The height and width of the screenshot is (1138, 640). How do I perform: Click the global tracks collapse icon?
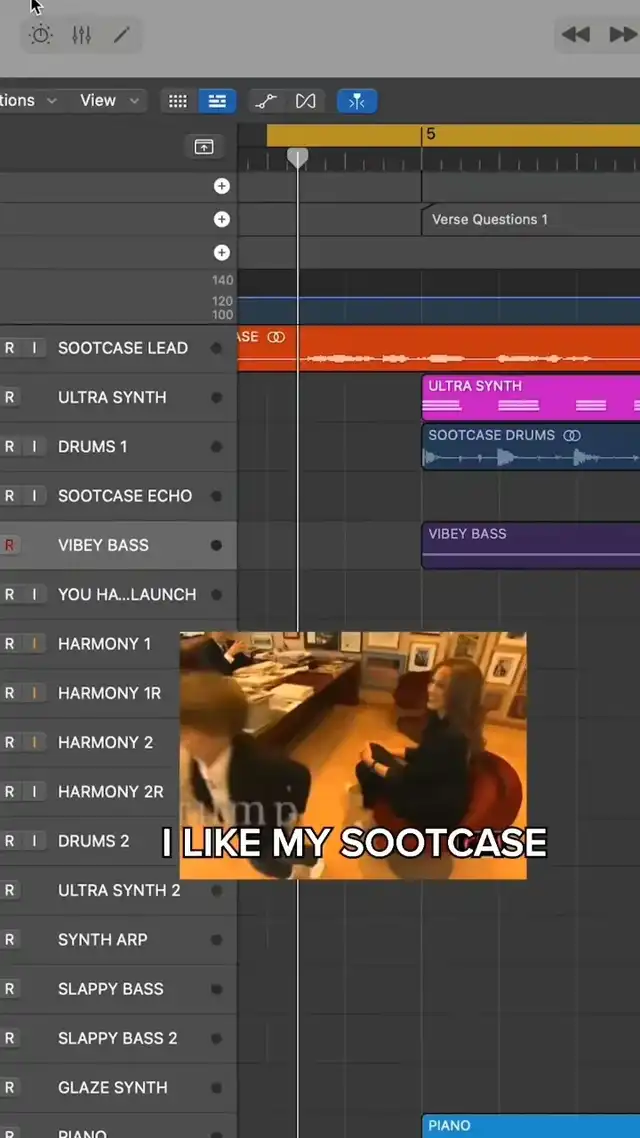[x=204, y=147]
